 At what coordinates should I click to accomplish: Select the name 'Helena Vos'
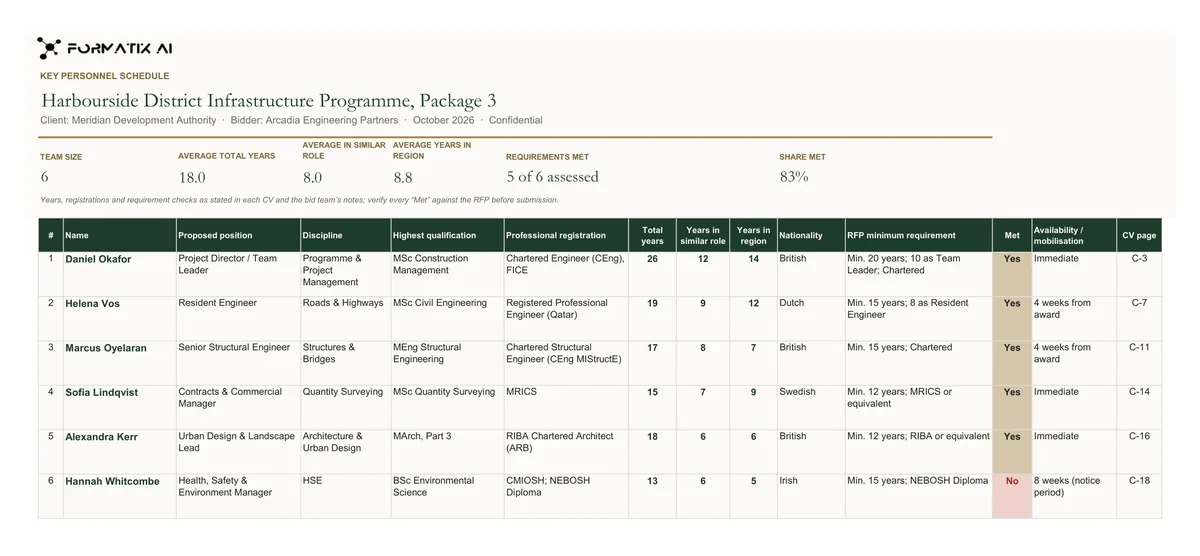click(x=93, y=303)
